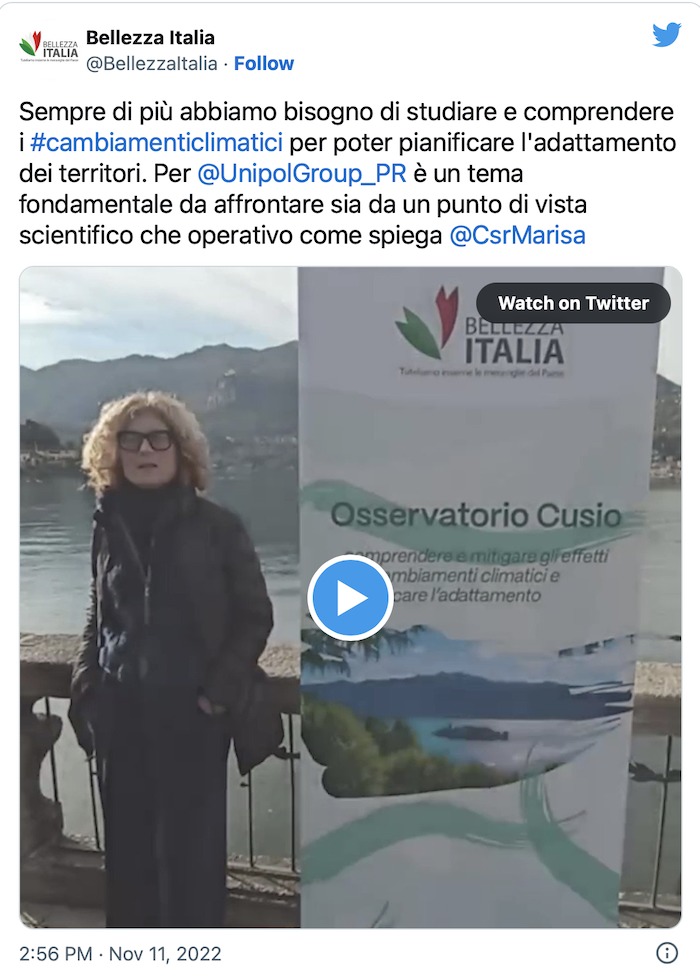
Task: Click the Bellezza Italia logo on banner
Action: coord(479,331)
